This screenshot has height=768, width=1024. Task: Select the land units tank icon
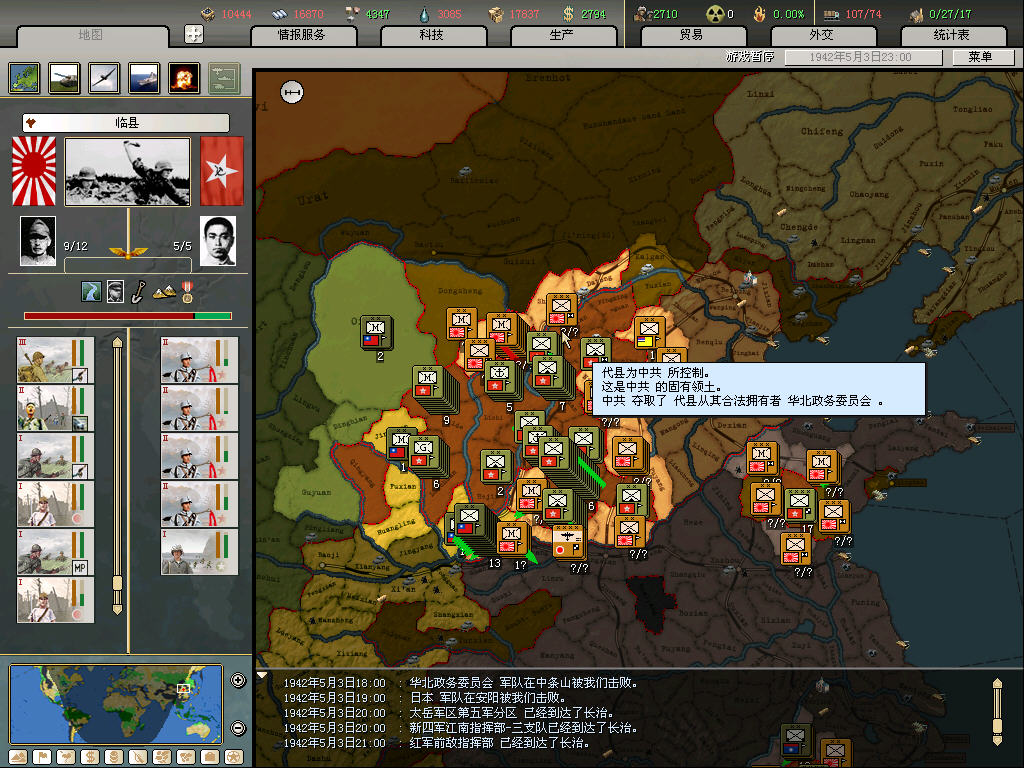coord(65,78)
